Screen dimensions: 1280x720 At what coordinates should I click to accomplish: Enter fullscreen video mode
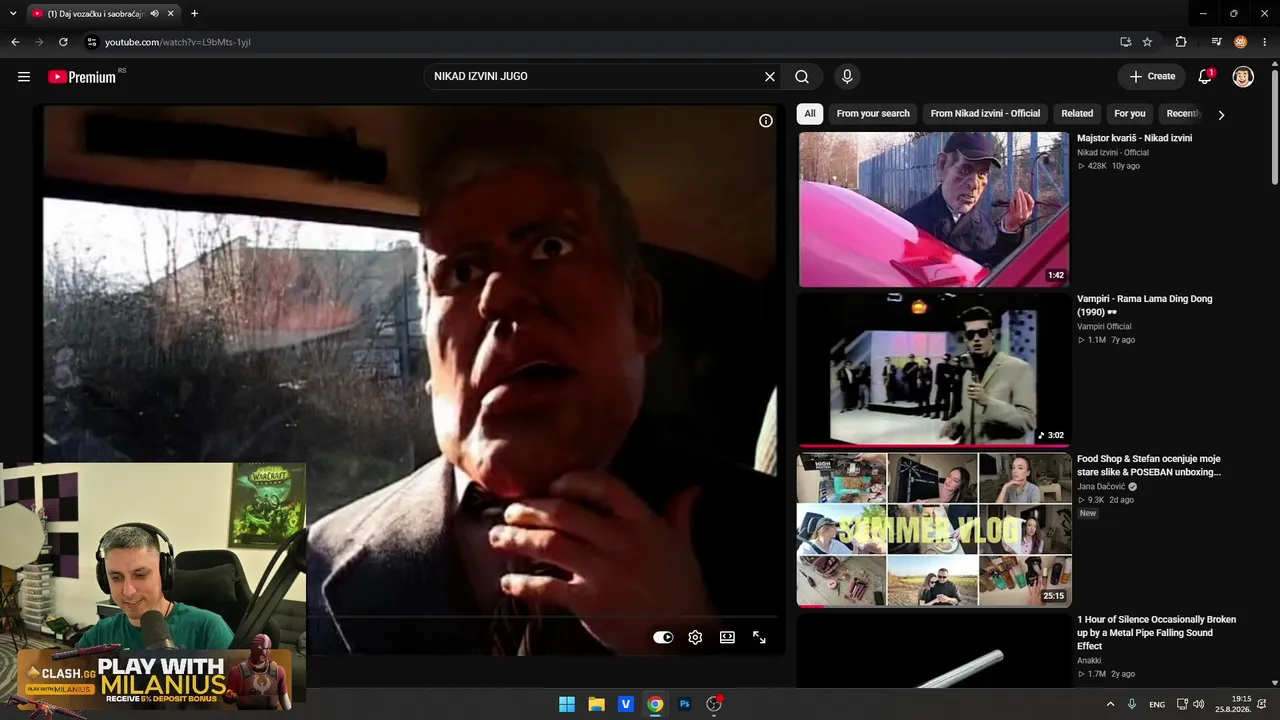(x=759, y=637)
